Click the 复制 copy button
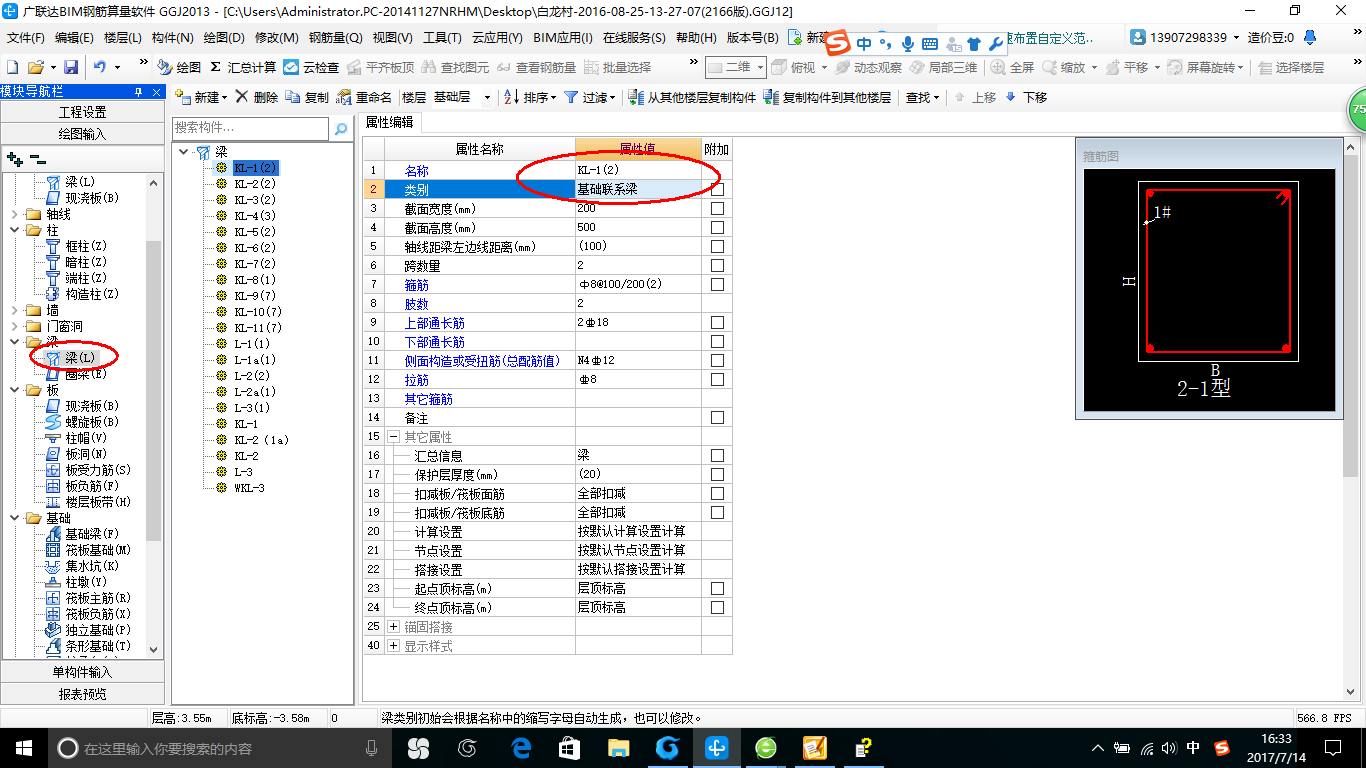This screenshot has width=1366, height=768. tap(307, 97)
